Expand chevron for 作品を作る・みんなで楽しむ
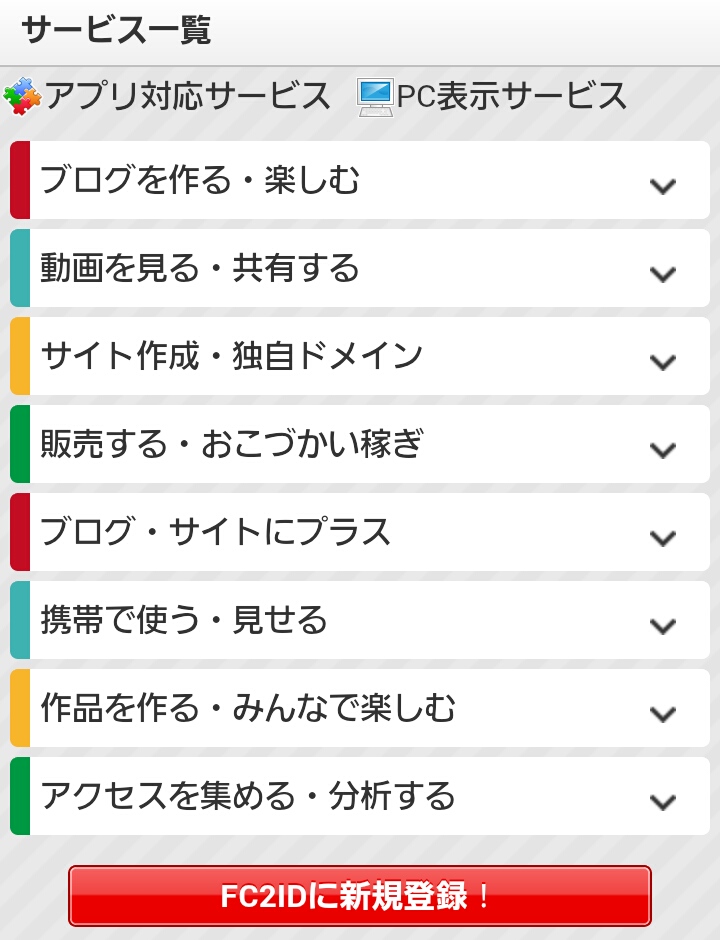720x940 pixels. click(x=662, y=714)
